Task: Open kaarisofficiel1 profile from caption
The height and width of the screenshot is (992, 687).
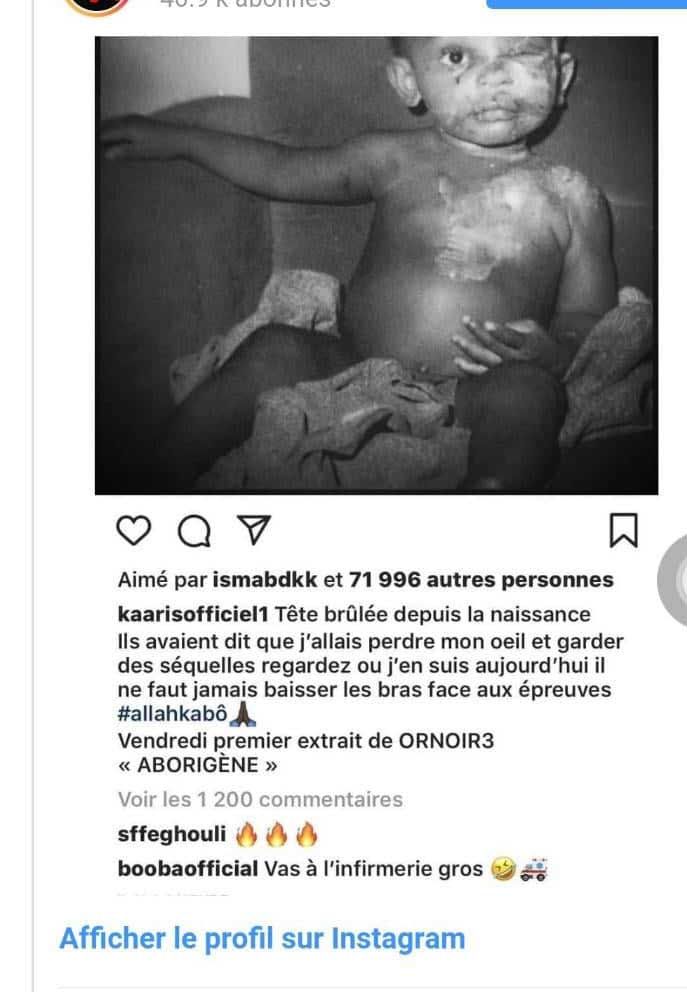Action: (x=193, y=614)
